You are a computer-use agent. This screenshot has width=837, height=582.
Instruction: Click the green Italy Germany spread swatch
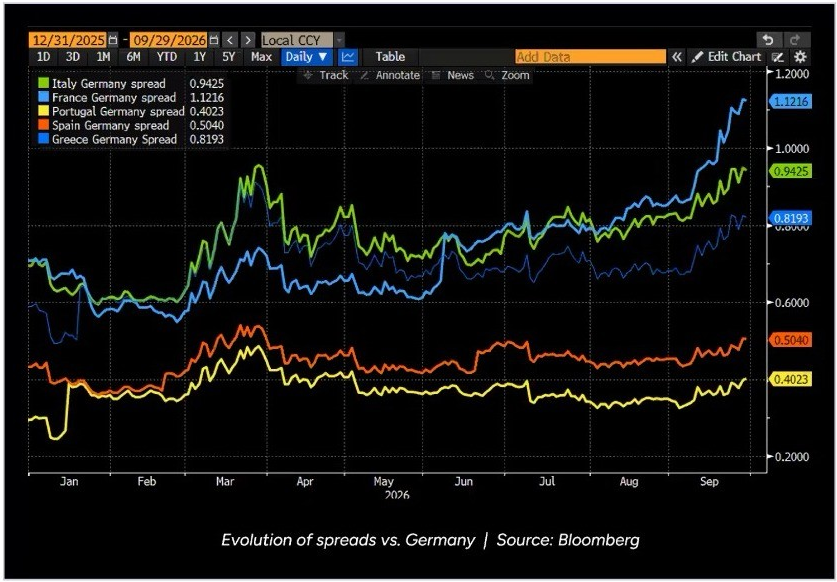43,83
